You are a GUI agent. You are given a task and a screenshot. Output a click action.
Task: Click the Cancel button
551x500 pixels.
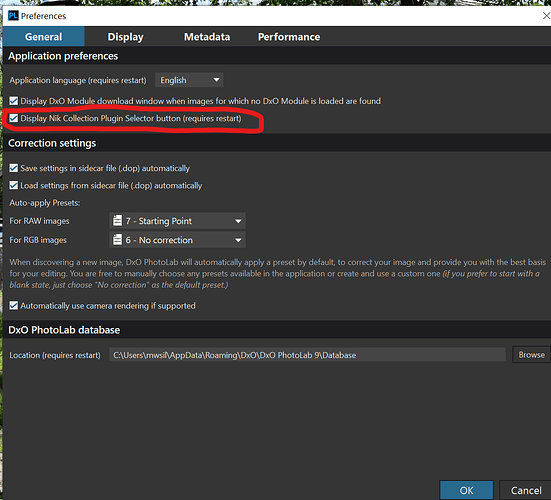[526, 490]
